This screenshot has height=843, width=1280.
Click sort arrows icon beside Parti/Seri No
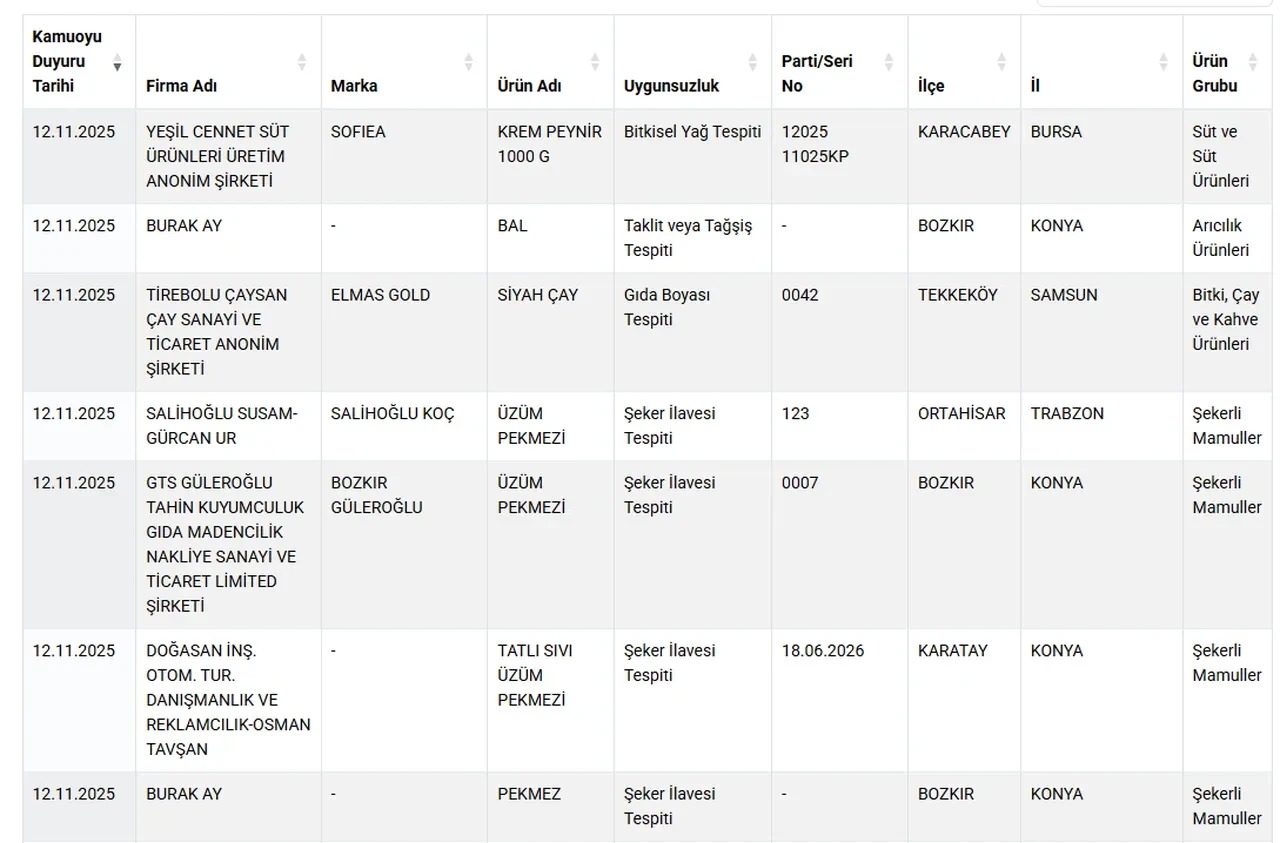coord(888,62)
